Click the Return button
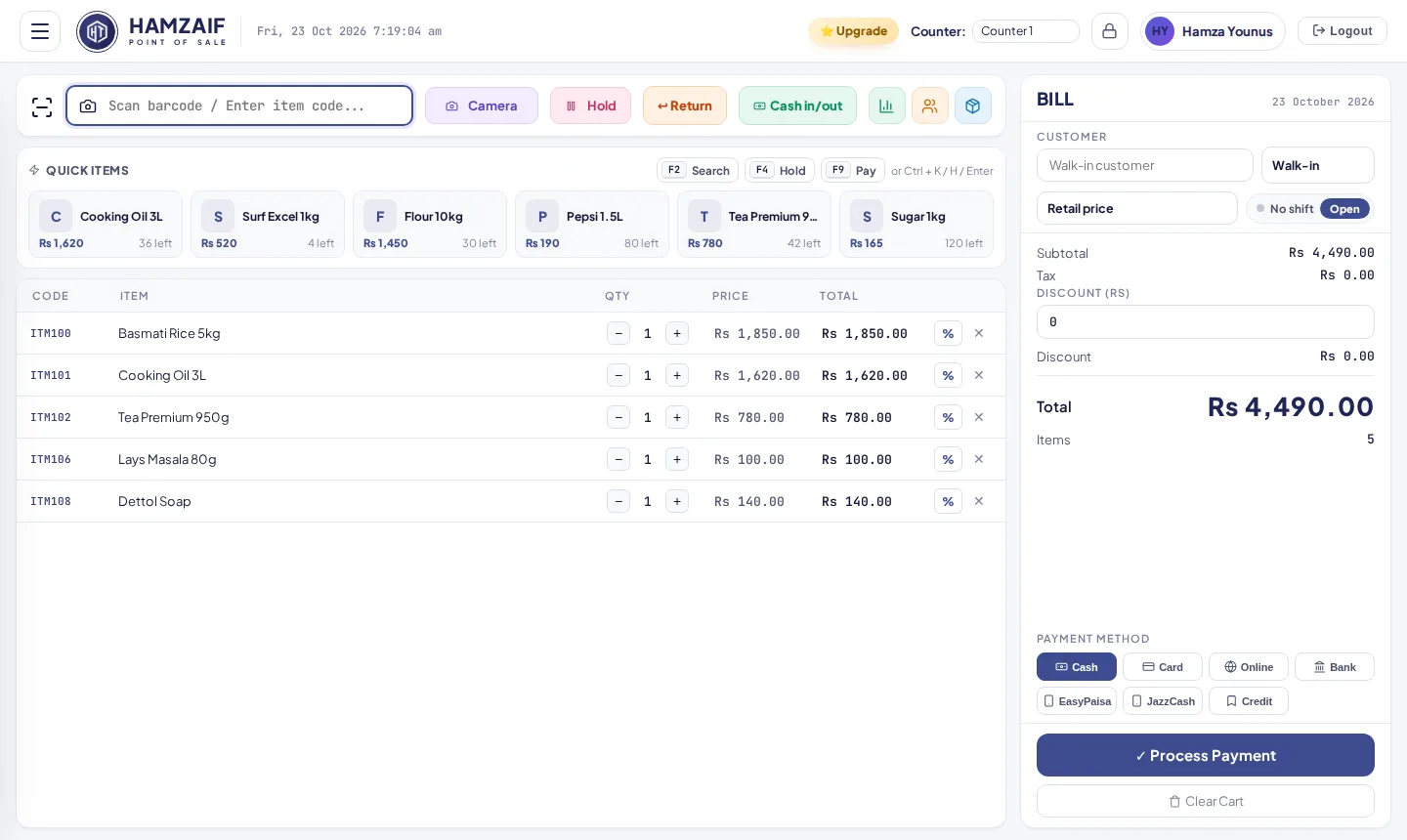The image size is (1407, 840). pos(685,105)
